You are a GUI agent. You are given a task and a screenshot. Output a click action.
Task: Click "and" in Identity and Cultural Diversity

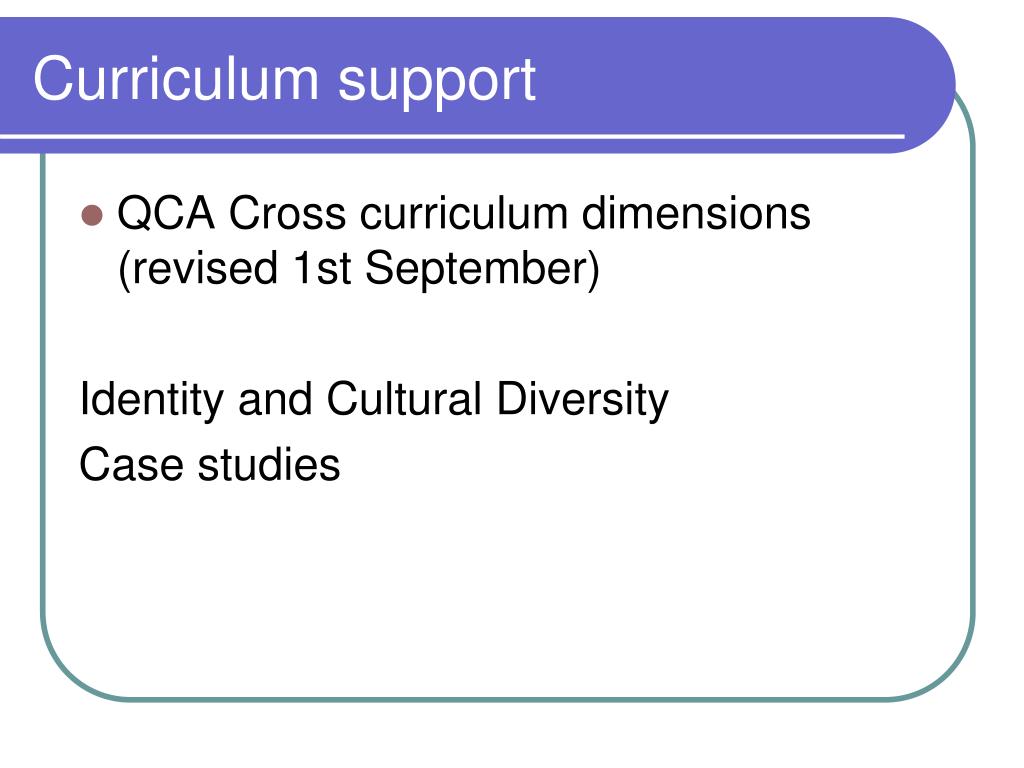[x=275, y=399]
